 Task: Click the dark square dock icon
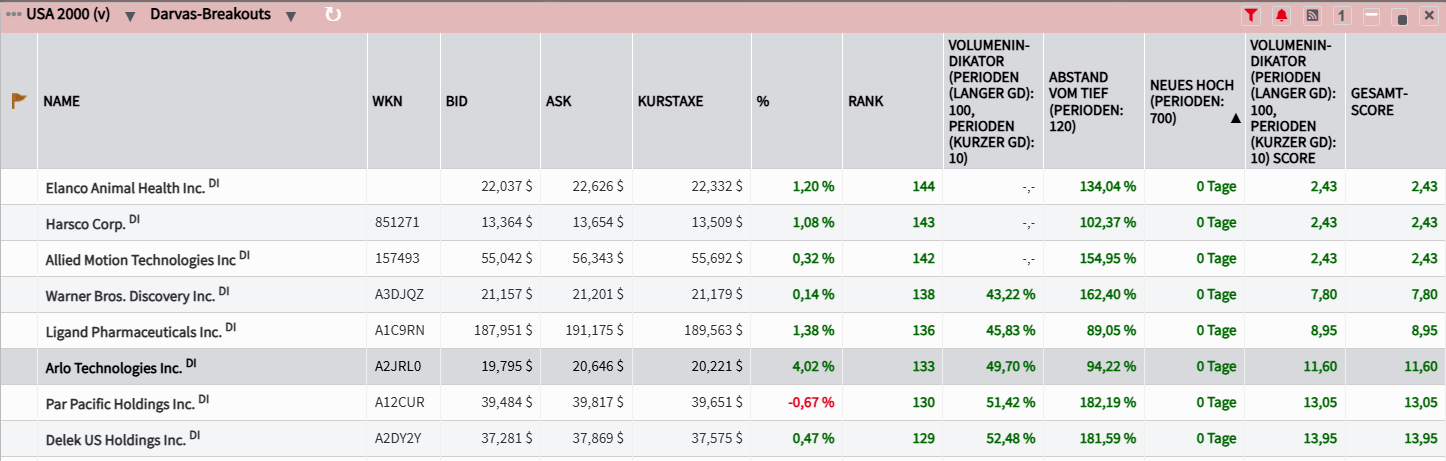1401,18
